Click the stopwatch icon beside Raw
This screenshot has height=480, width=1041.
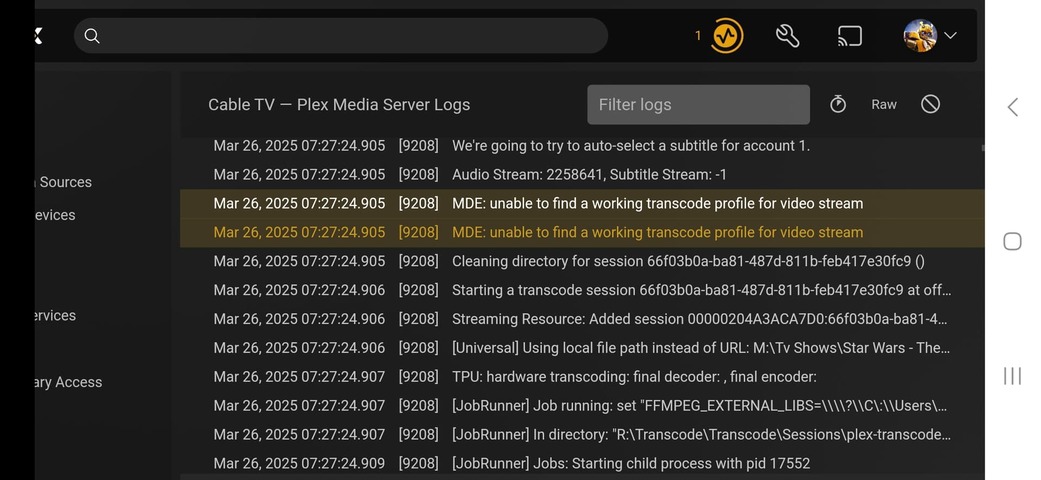click(x=838, y=104)
